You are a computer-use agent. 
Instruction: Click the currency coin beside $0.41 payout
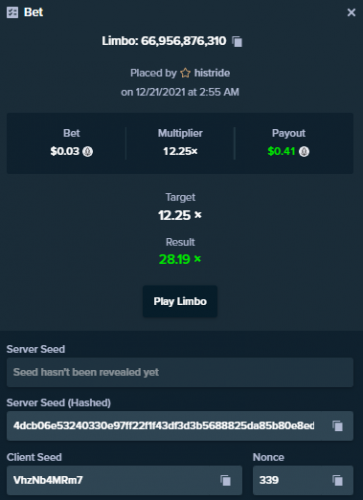pyautogui.click(x=304, y=152)
